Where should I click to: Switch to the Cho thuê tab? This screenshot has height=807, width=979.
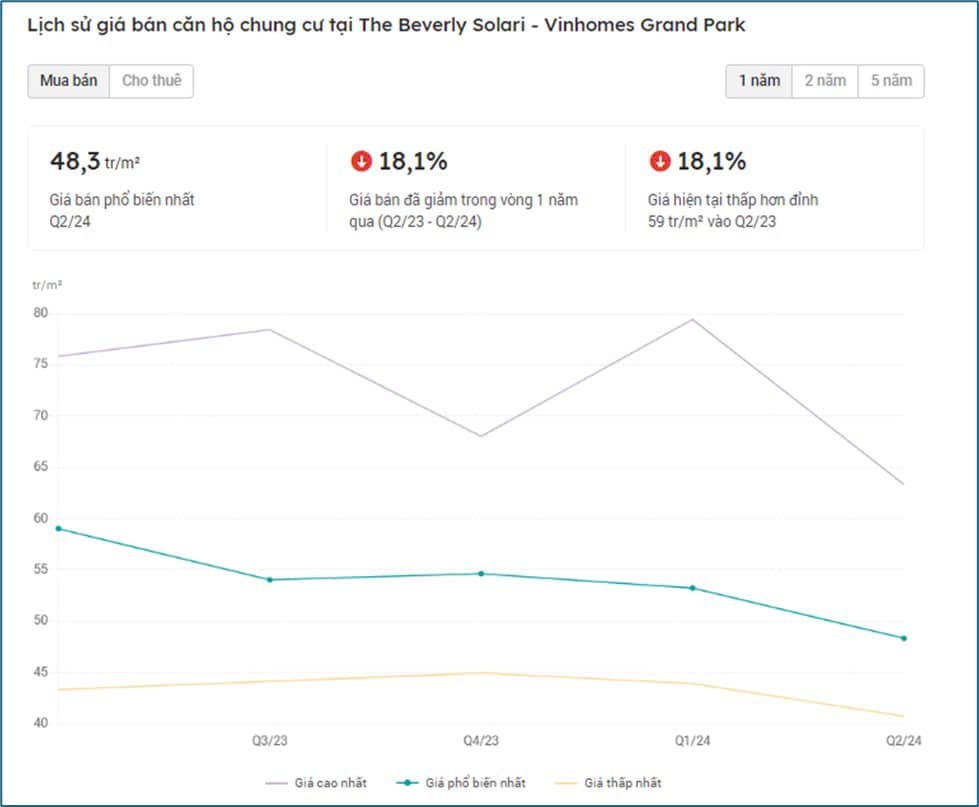point(152,81)
